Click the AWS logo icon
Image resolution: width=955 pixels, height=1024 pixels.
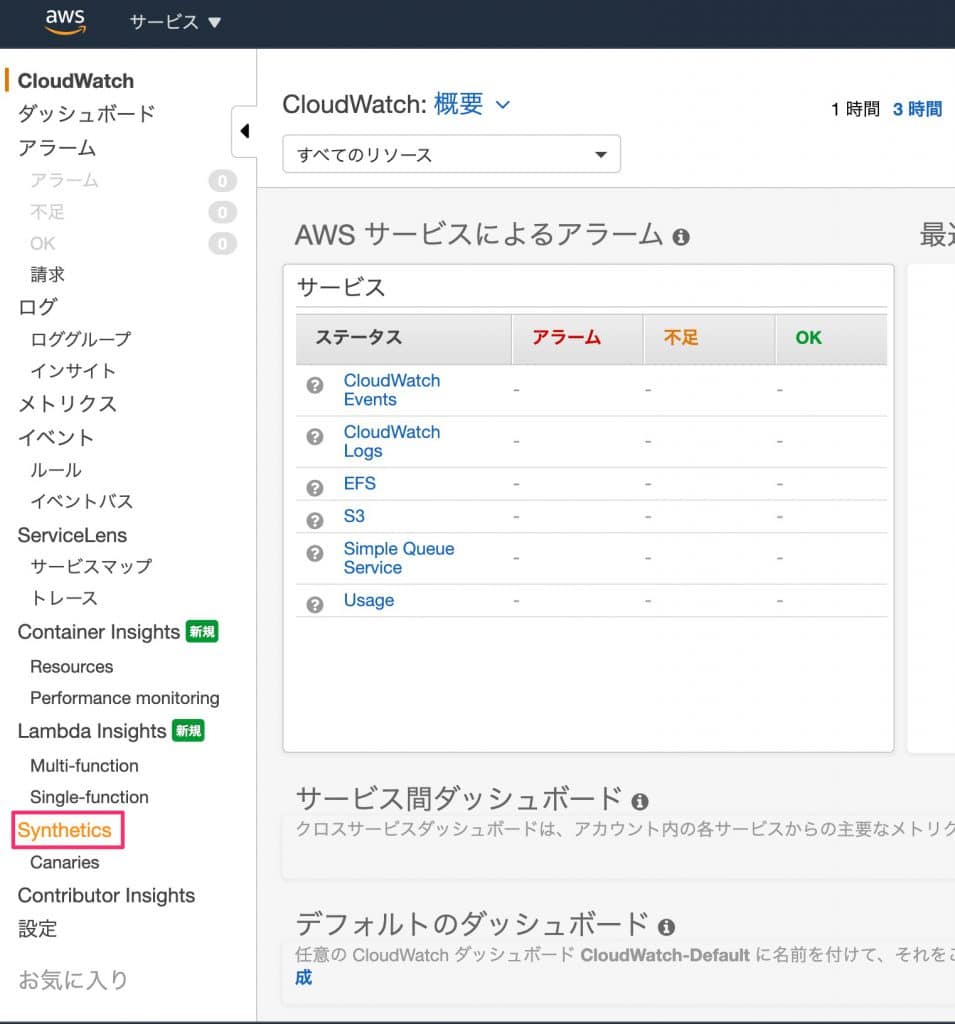tap(65, 22)
